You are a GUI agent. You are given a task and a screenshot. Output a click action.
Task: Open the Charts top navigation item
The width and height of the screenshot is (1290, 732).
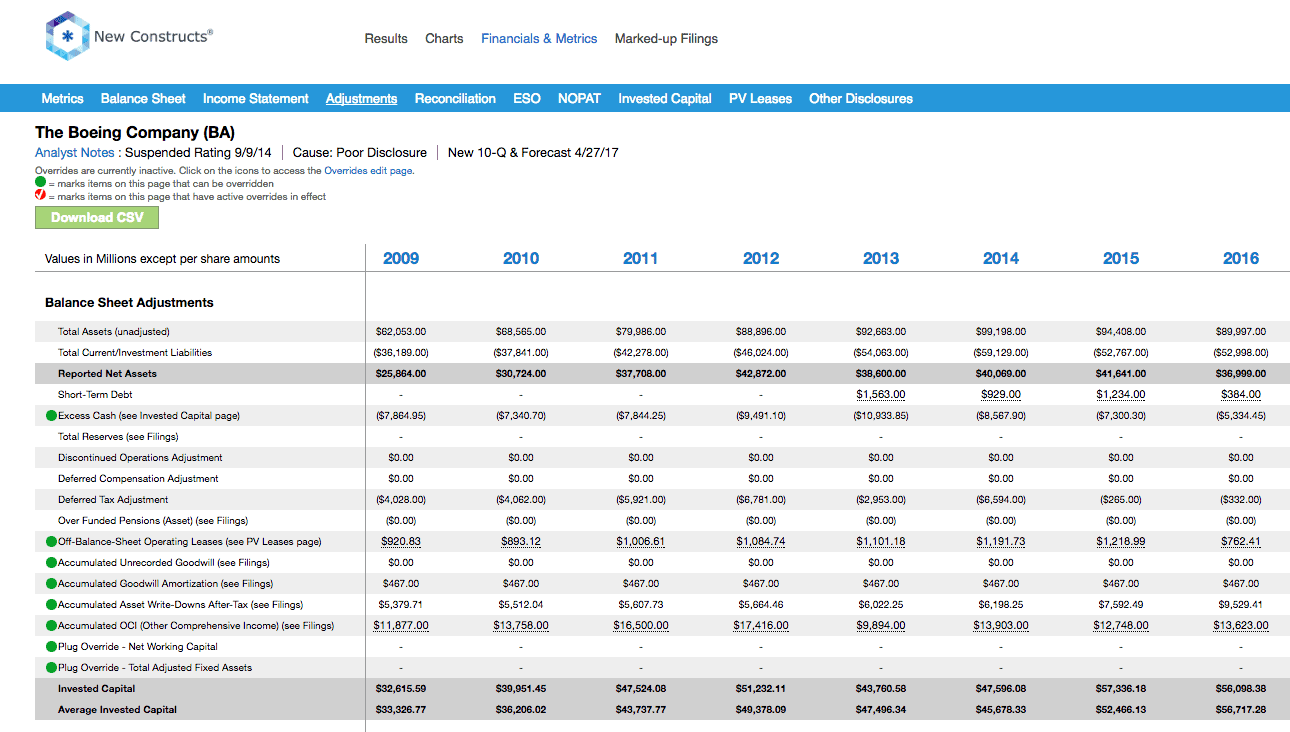(444, 39)
